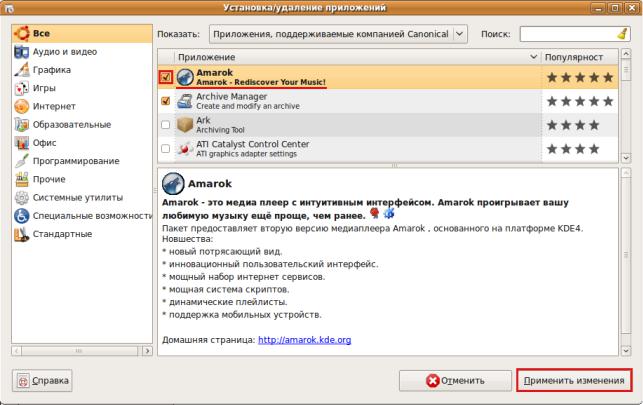This screenshot has width=643, height=405.
Task: Click the Отменить button
Action: (x=456, y=381)
